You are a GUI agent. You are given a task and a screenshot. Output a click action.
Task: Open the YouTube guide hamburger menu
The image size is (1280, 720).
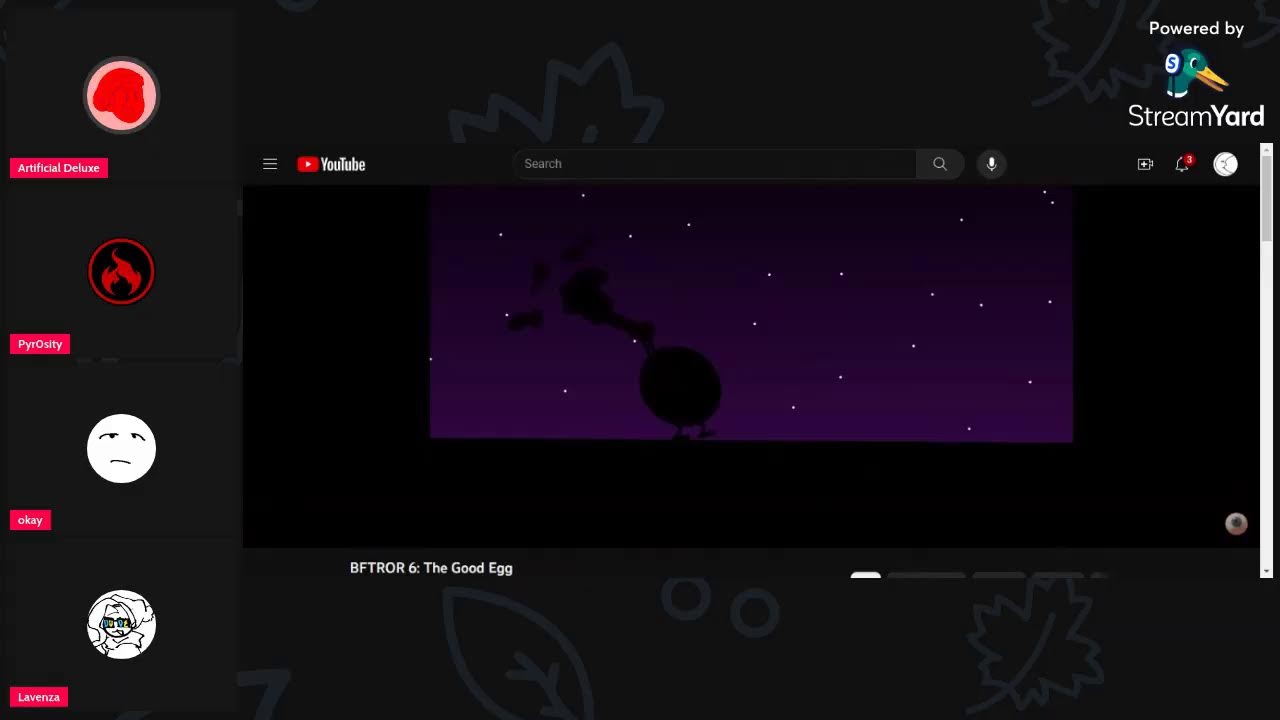(270, 164)
